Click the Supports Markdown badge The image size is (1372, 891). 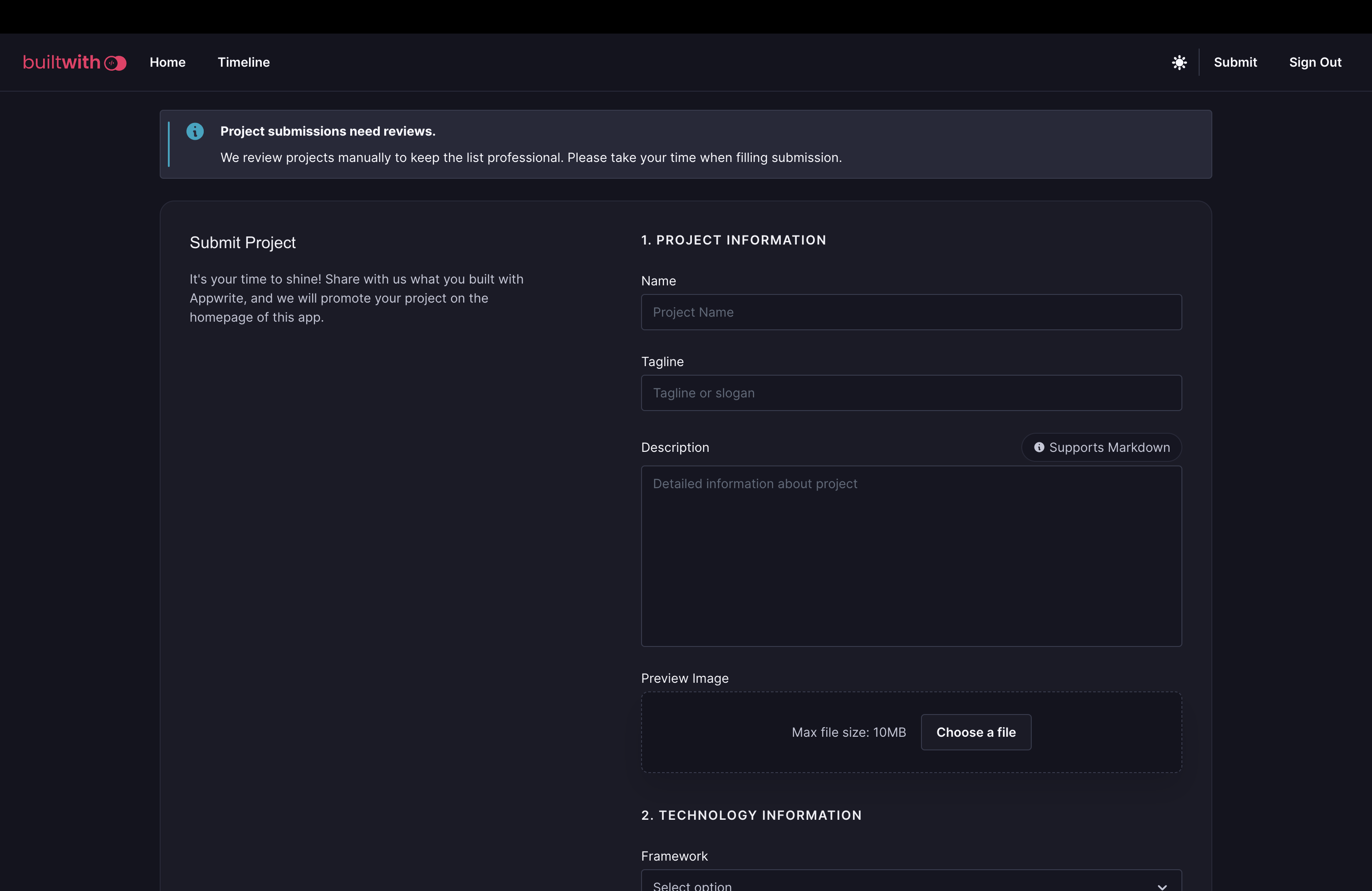pyautogui.click(x=1102, y=447)
